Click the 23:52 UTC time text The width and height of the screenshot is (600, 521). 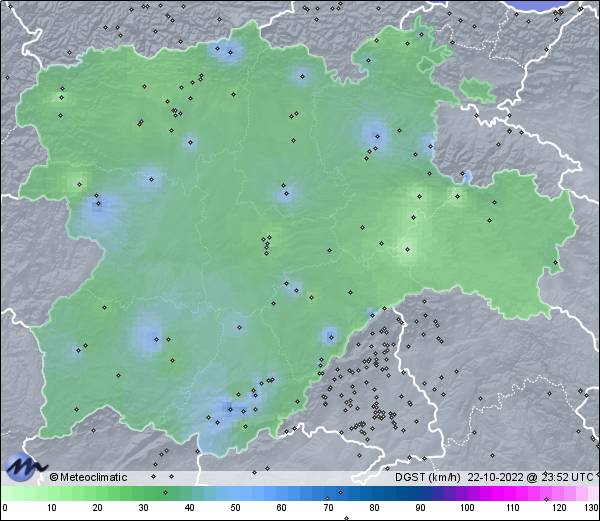tap(567, 477)
